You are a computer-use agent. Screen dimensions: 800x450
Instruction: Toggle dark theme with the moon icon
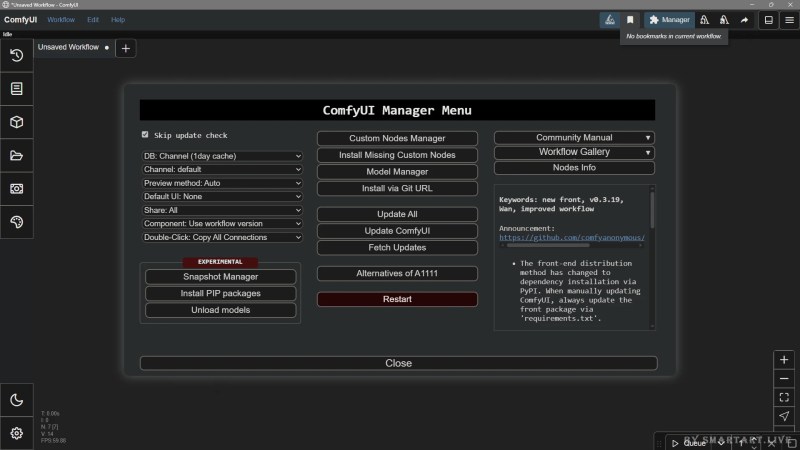click(16, 400)
